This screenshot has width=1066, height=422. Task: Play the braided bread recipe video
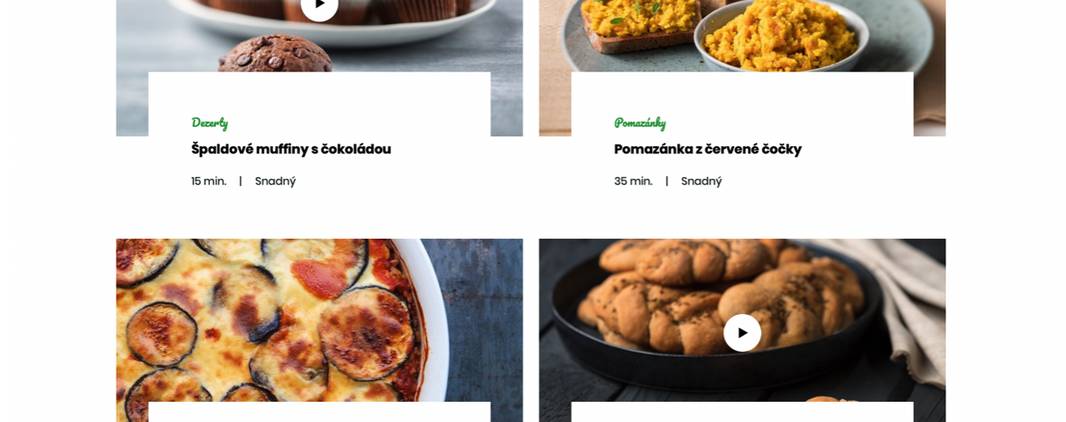tap(742, 333)
